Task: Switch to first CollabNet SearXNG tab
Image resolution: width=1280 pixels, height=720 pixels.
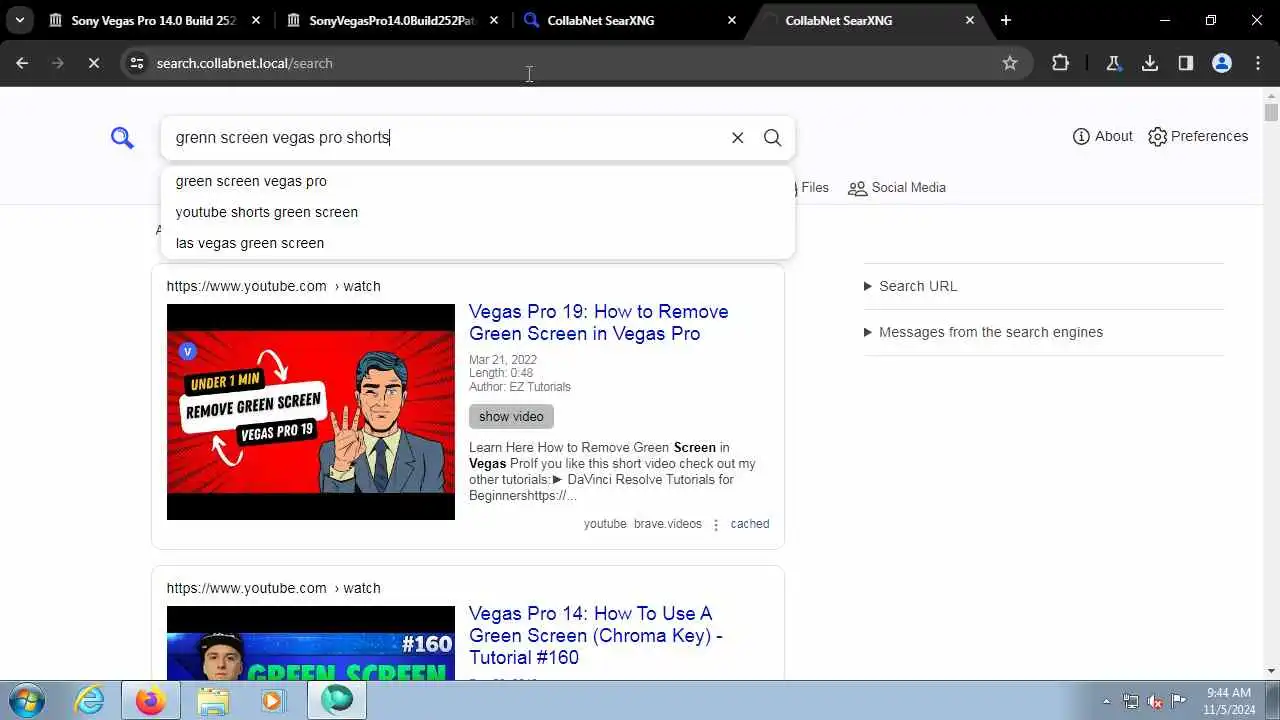Action: (x=601, y=20)
